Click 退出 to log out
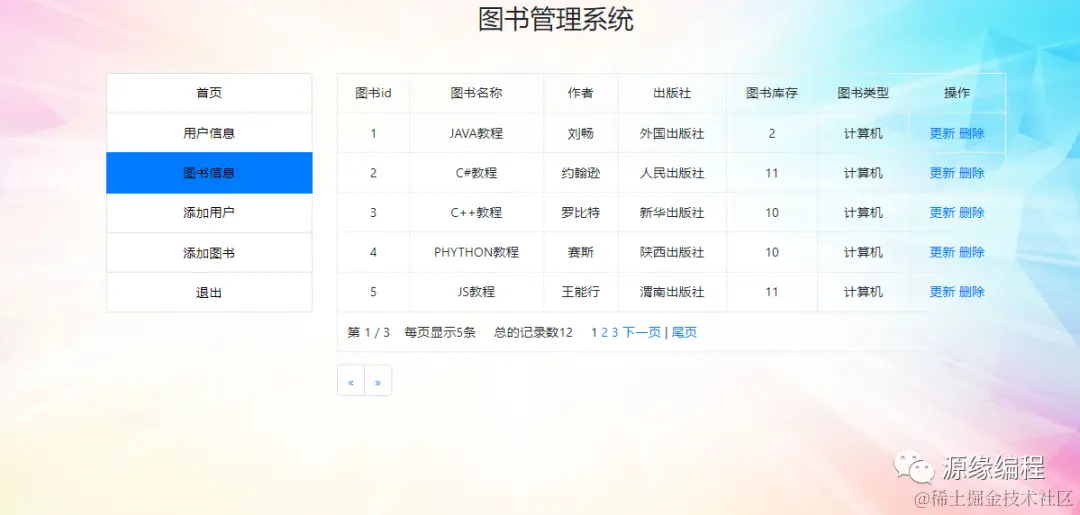1080x515 pixels. (x=209, y=293)
